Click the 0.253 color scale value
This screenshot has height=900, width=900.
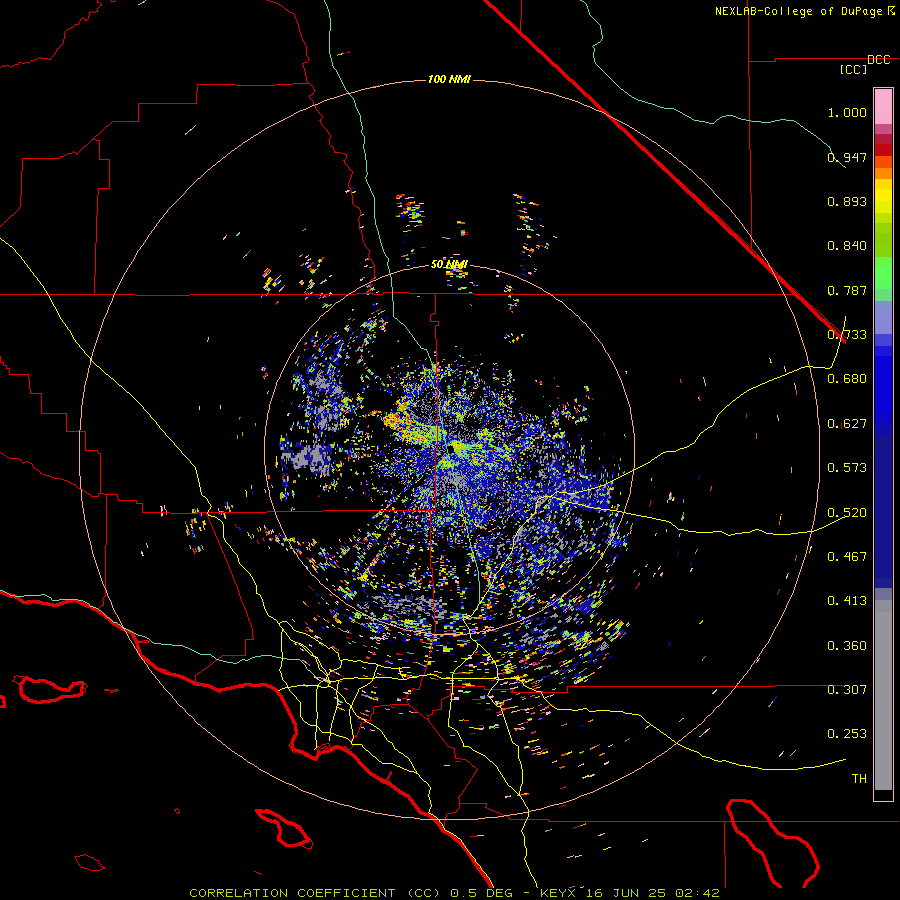tap(847, 734)
